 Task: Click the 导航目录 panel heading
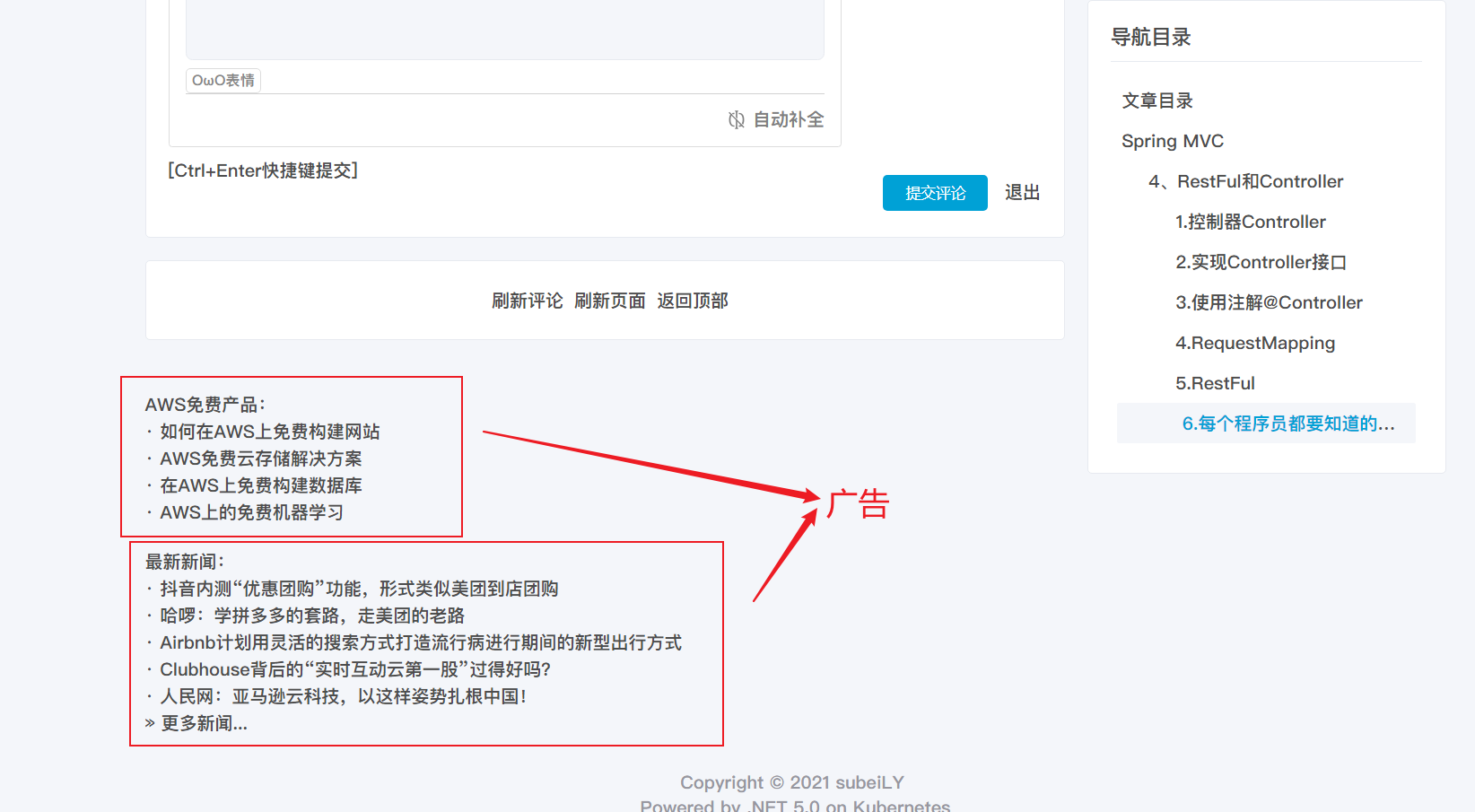click(x=1151, y=37)
